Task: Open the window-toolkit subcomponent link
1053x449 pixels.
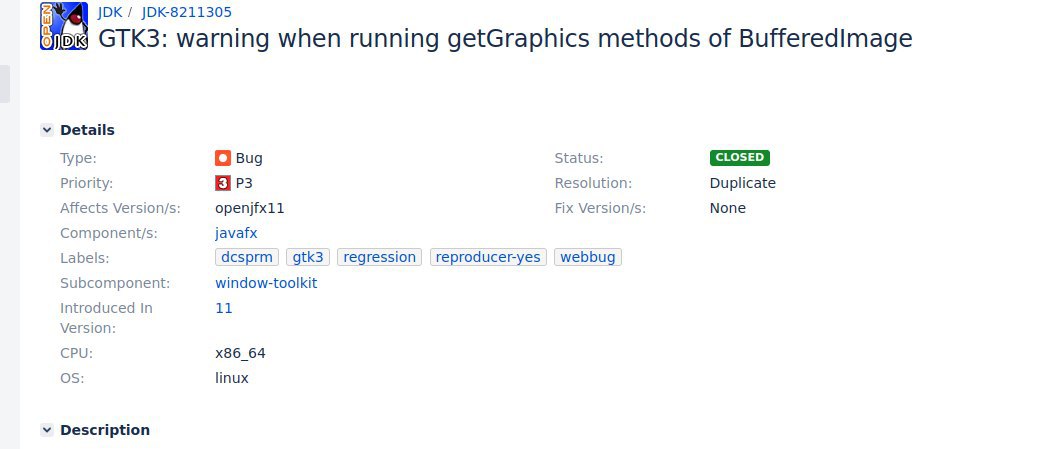Action: point(266,283)
